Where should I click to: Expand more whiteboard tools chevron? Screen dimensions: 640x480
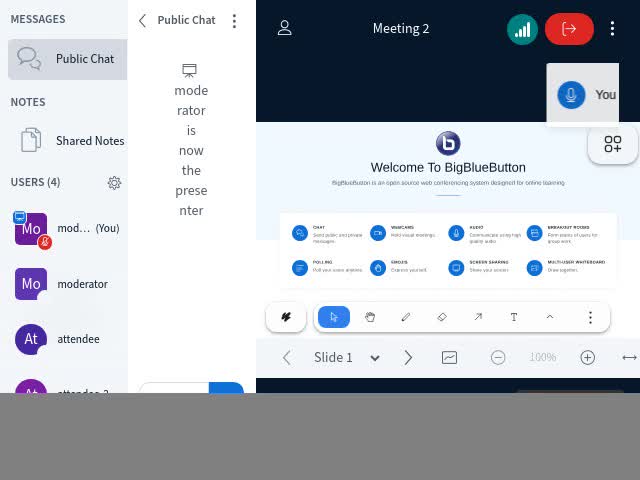(x=550, y=317)
